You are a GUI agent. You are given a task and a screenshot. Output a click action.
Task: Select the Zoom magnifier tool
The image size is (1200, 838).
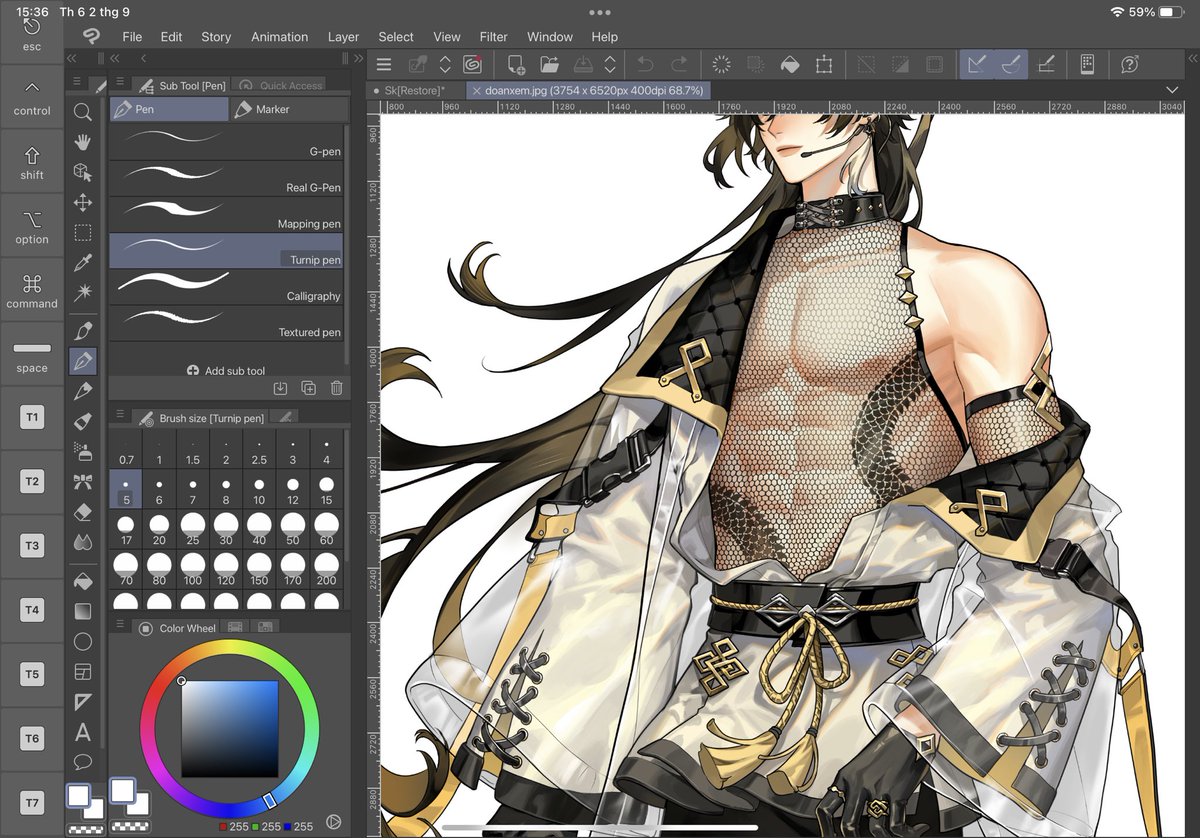click(x=83, y=112)
